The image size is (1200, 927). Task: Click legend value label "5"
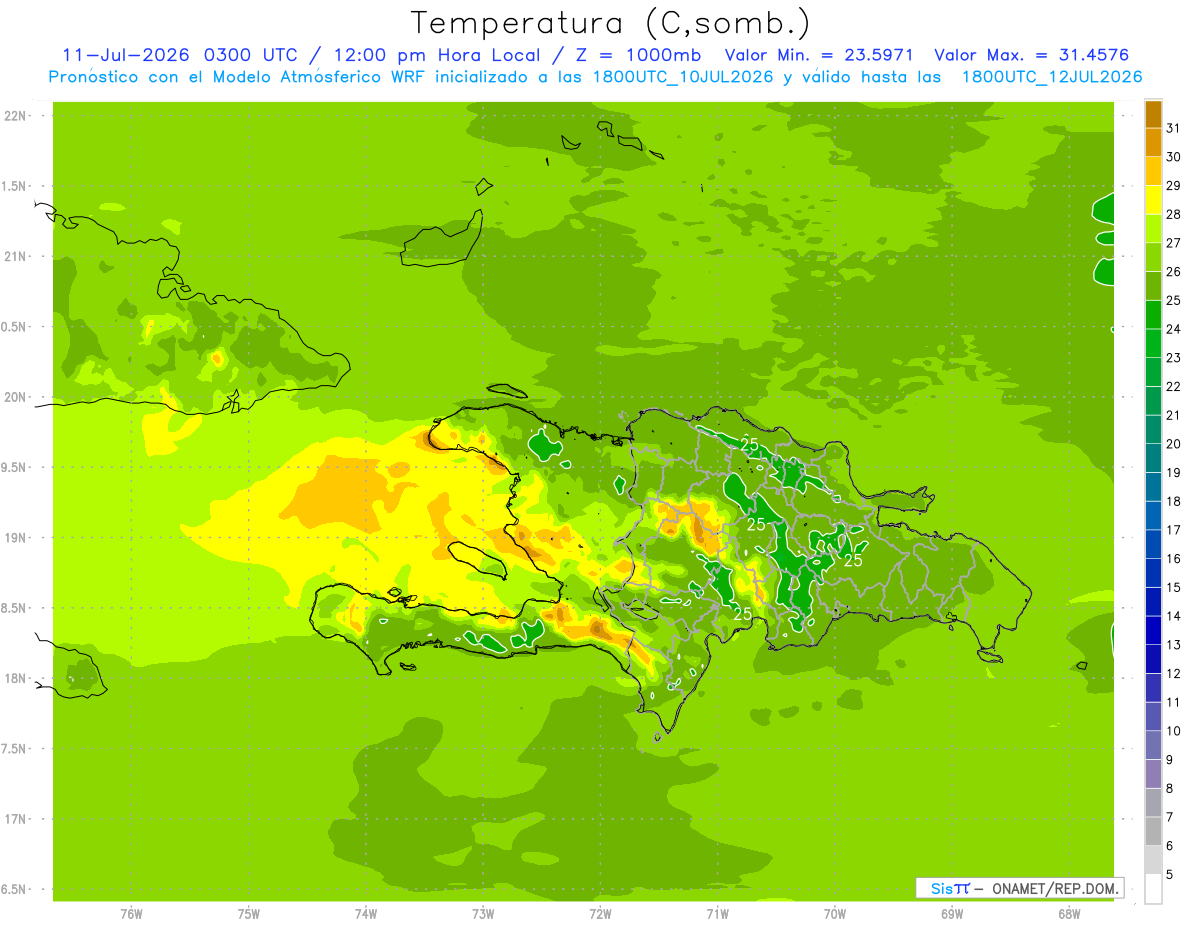pyautogui.click(x=1170, y=875)
